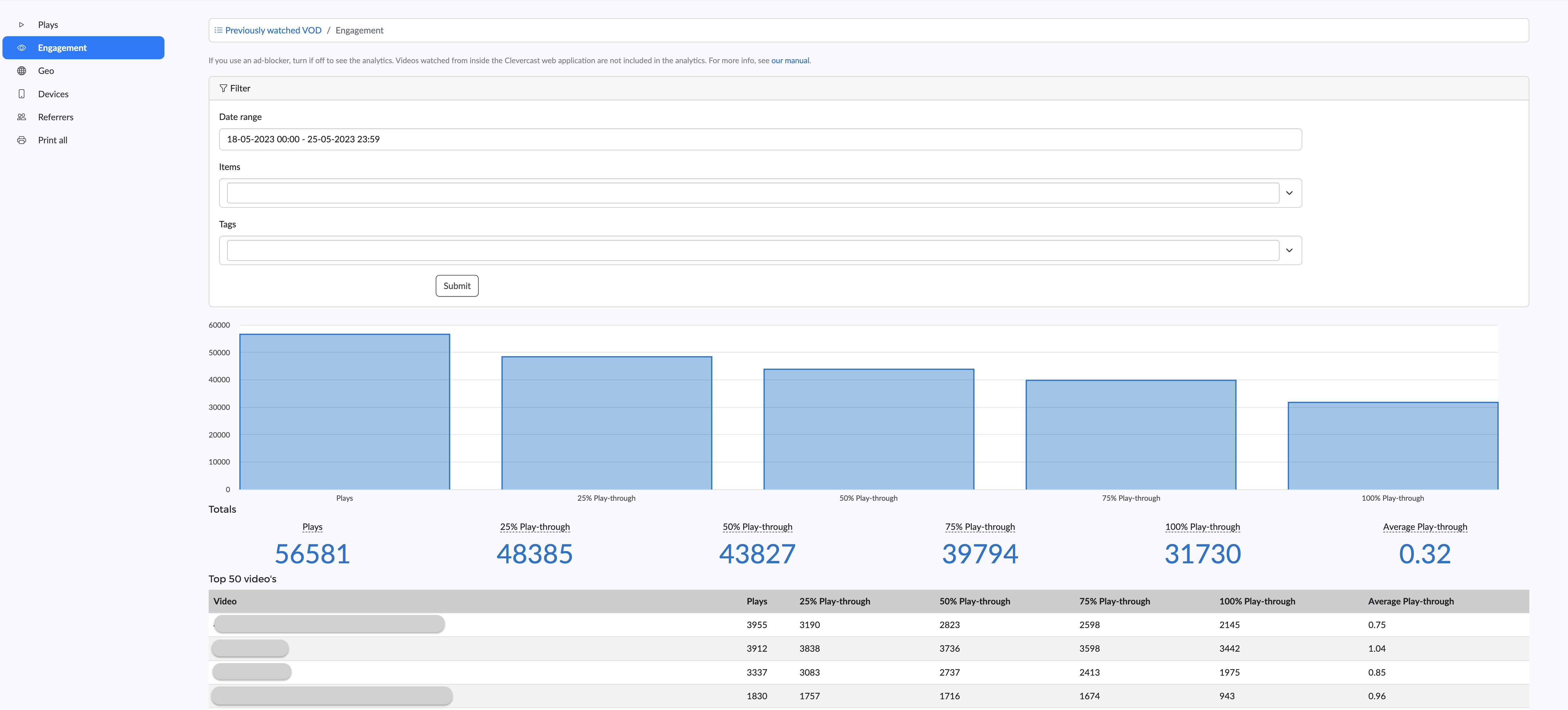The height and width of the screenshot is (710, 1568).
Task: Click the 50% Play-through chart bar
Action: click(869, 430)
